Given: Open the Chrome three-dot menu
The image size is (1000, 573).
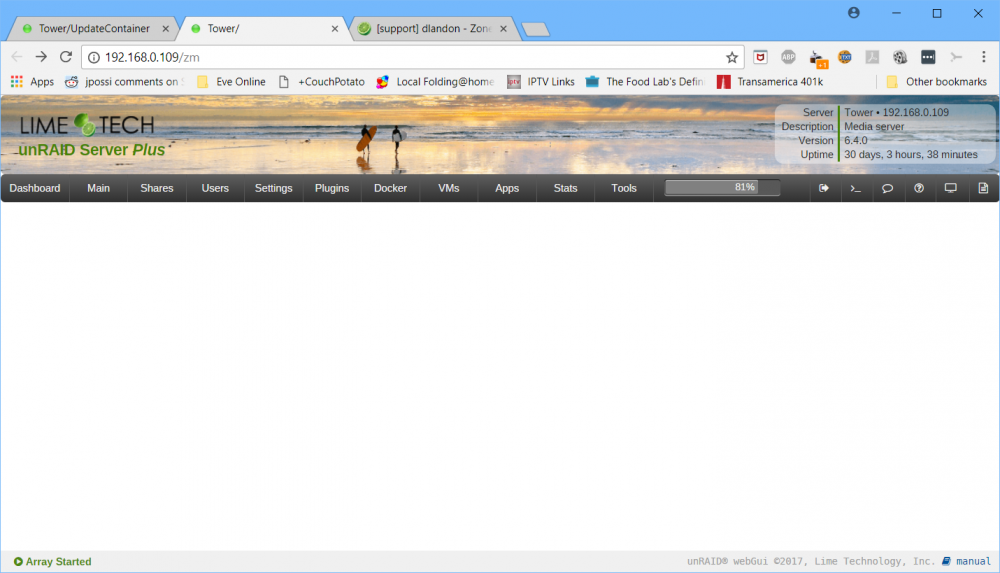Looking at the screenshot, I should coord(983,57).
